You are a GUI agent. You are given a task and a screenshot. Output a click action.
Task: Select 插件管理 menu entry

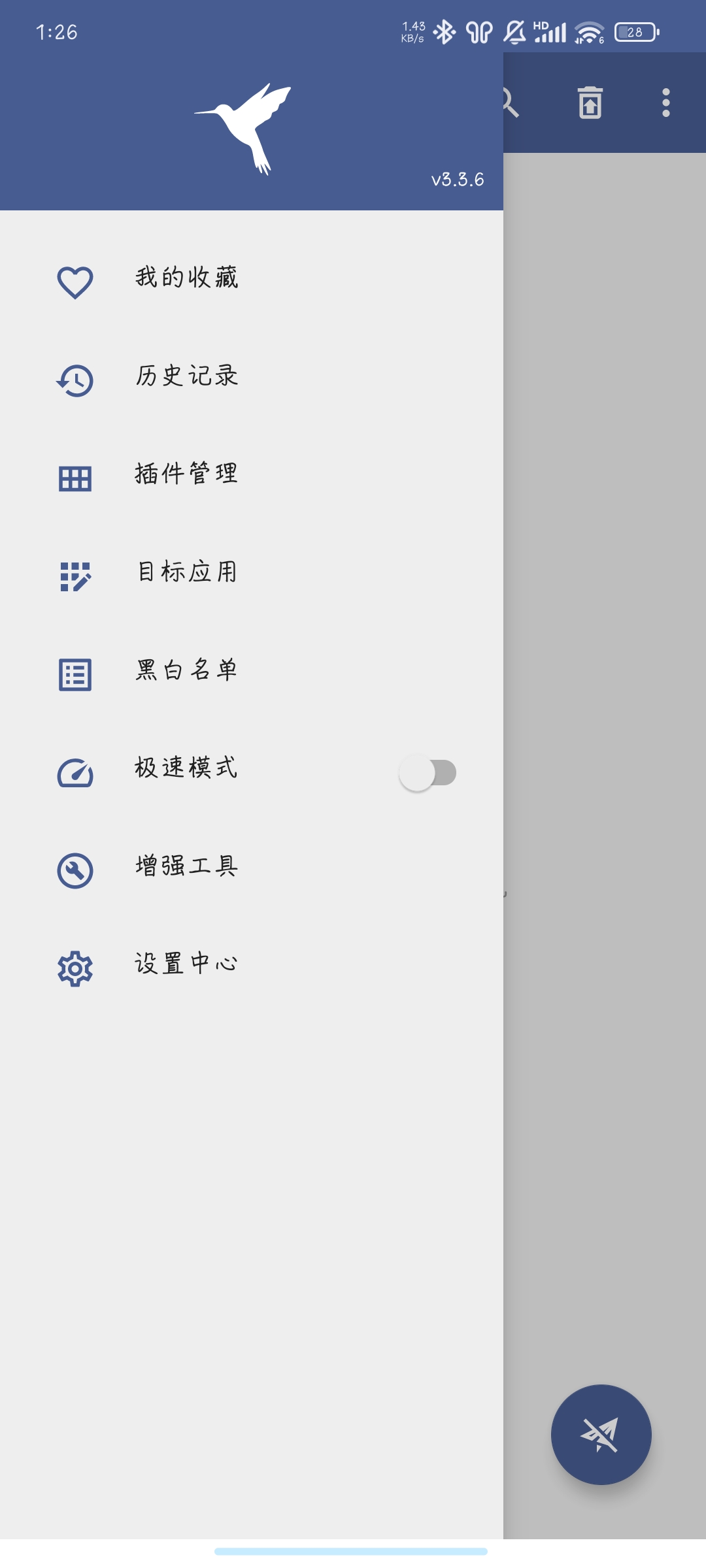point(252,474)
